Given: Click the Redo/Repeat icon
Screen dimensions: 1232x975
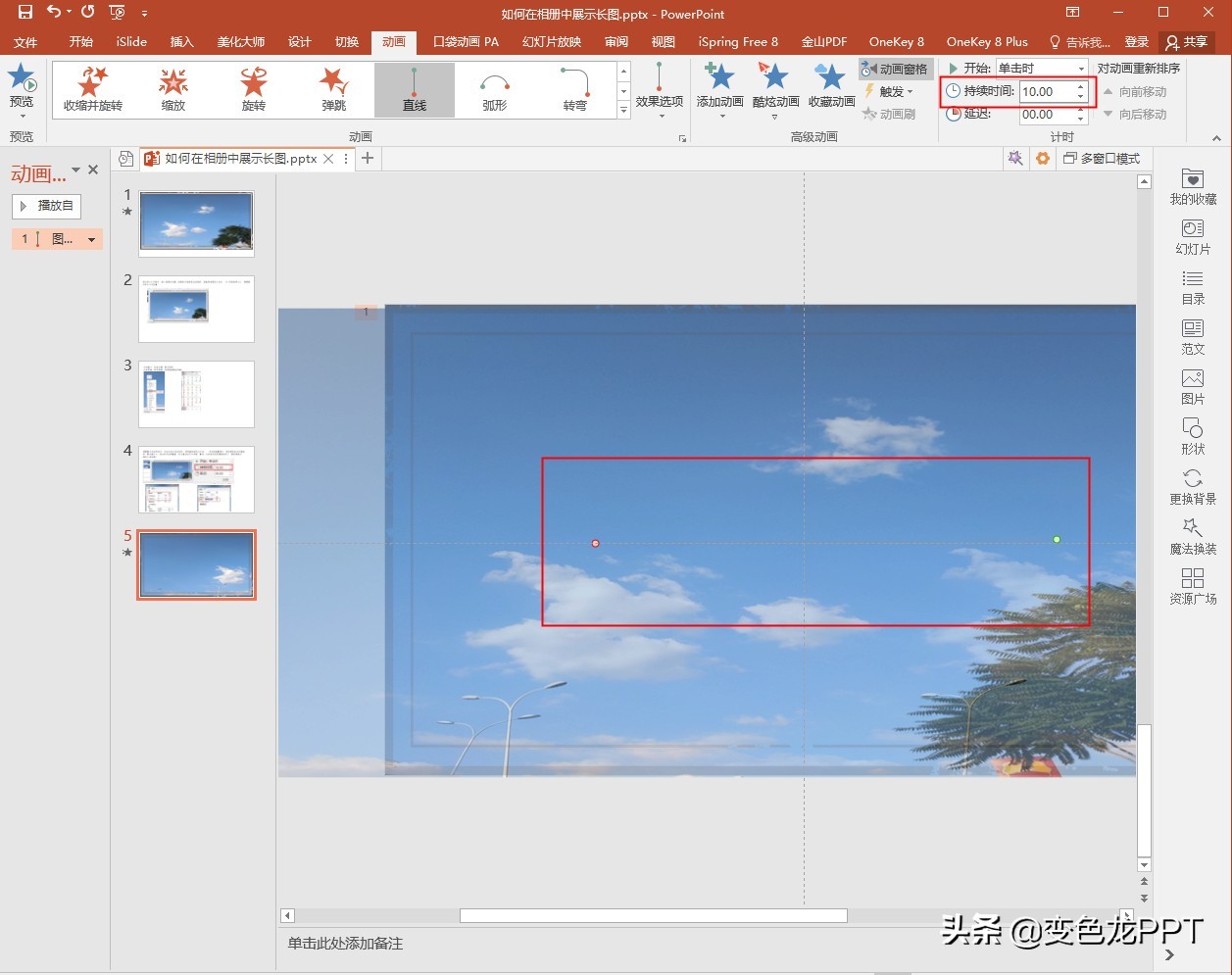Looking at the screenshot, I should pyautogui.click(x=88, y=13).
